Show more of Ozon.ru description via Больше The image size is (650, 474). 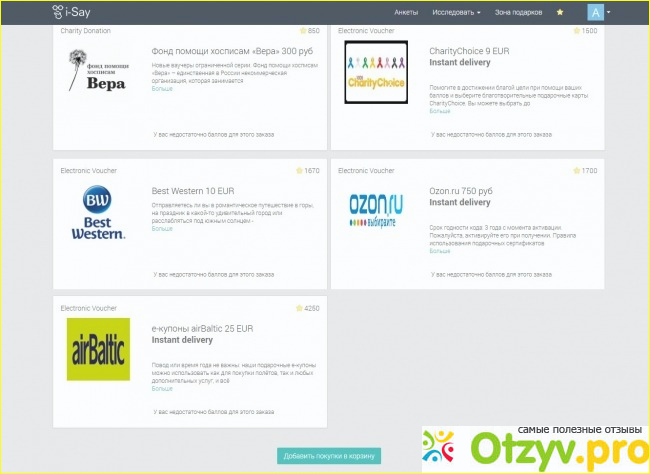click(439, 251)
